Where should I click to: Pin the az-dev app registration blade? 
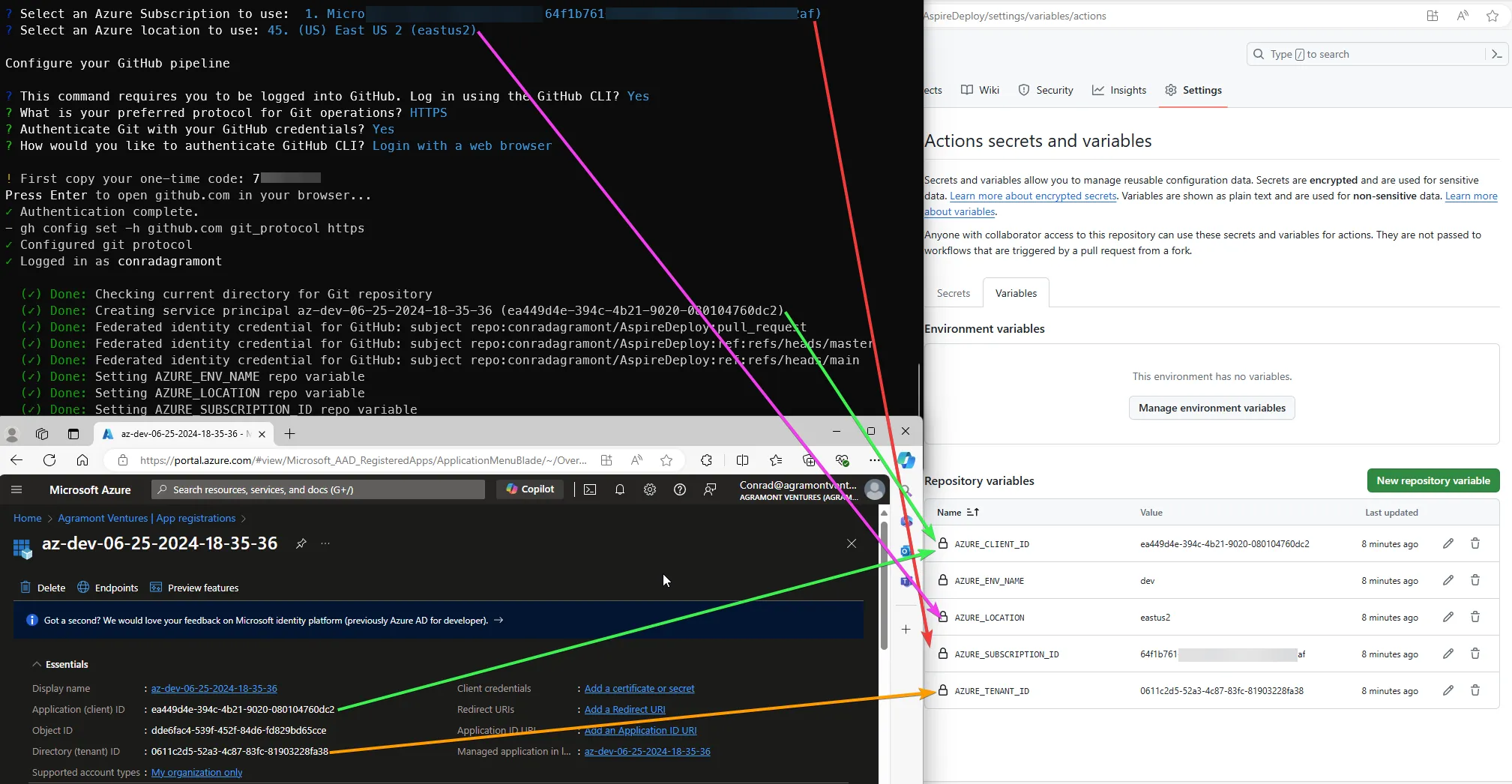click(x=301, y=543)
